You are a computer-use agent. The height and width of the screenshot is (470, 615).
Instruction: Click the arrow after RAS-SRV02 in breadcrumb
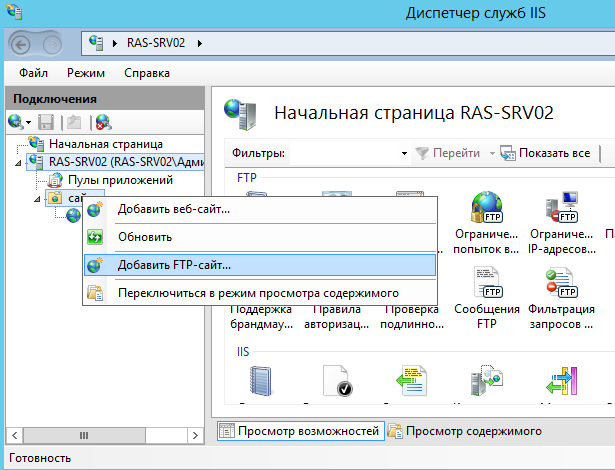pyautogui.click(x=200, y=43)
